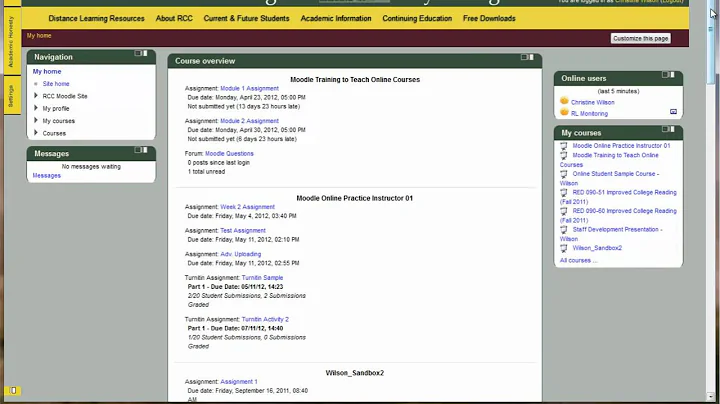Open the Turnitin Activity 2 link
720x404 pixels.
tap(265, 320)
